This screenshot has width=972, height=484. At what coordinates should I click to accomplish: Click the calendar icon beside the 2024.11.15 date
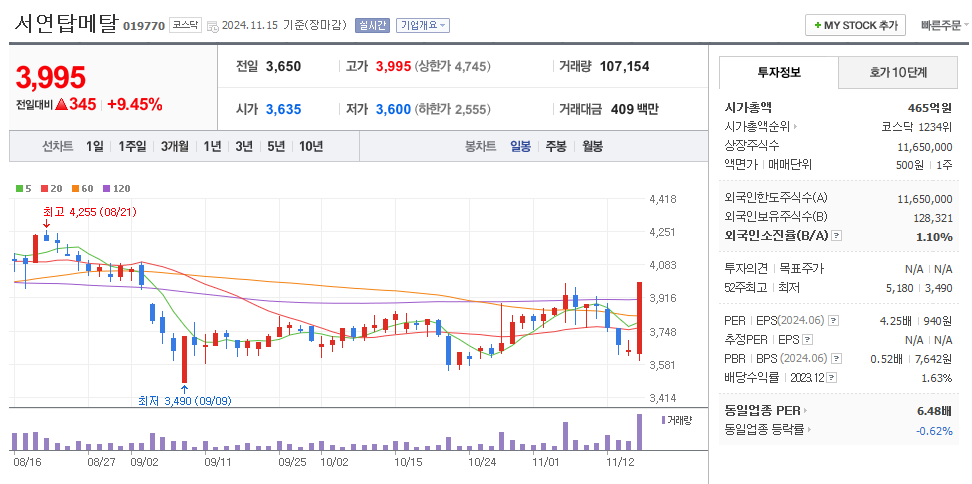pyautogui.click(x=212, y=26)
